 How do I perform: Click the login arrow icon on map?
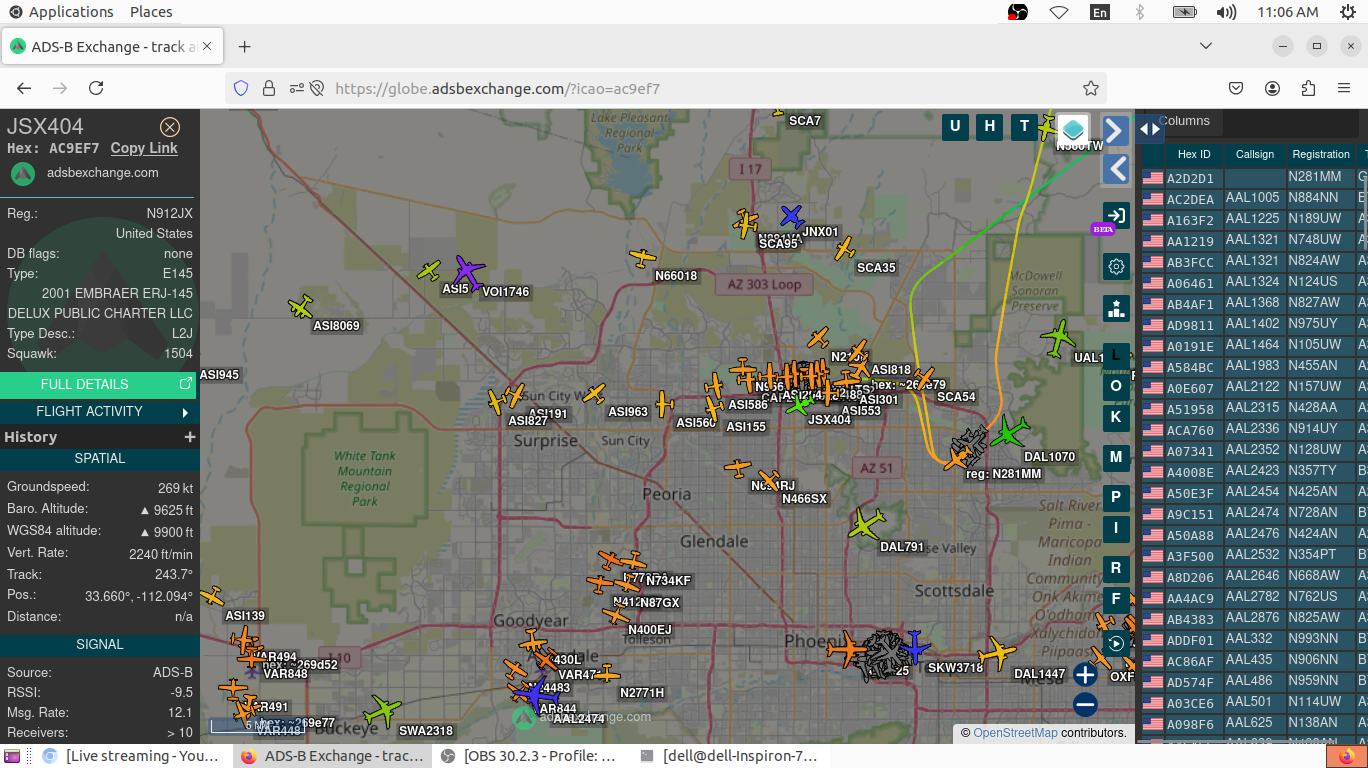click(1116, 215)
